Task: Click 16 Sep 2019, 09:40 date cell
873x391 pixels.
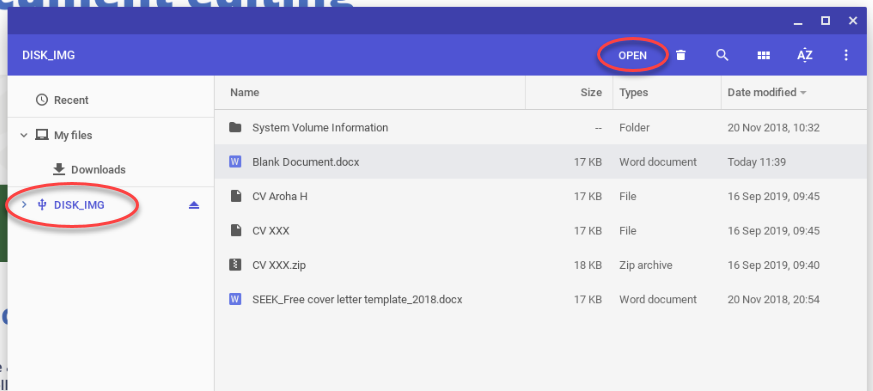Action: [x=773, y=265]
